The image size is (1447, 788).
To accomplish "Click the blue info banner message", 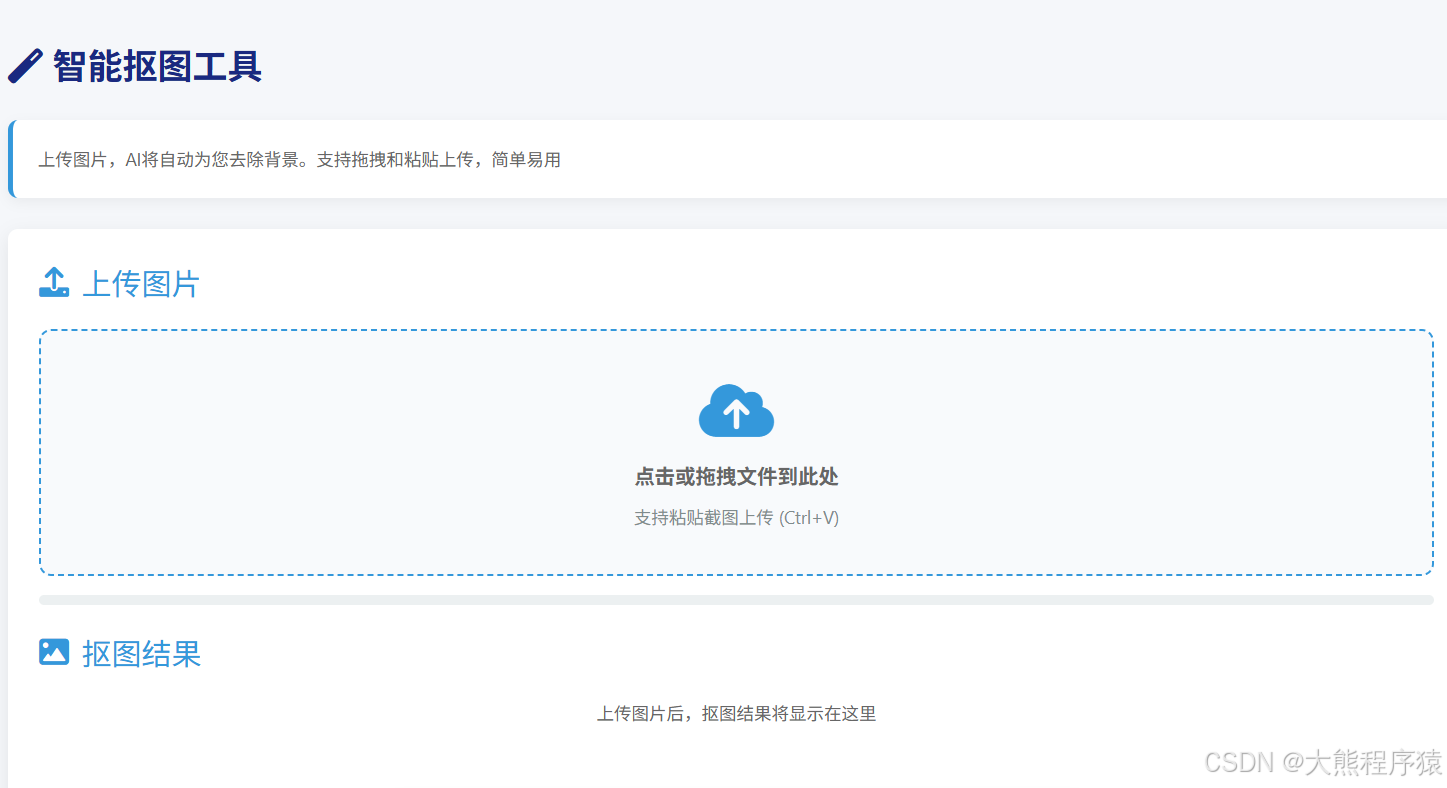I will tap(298, 159).
